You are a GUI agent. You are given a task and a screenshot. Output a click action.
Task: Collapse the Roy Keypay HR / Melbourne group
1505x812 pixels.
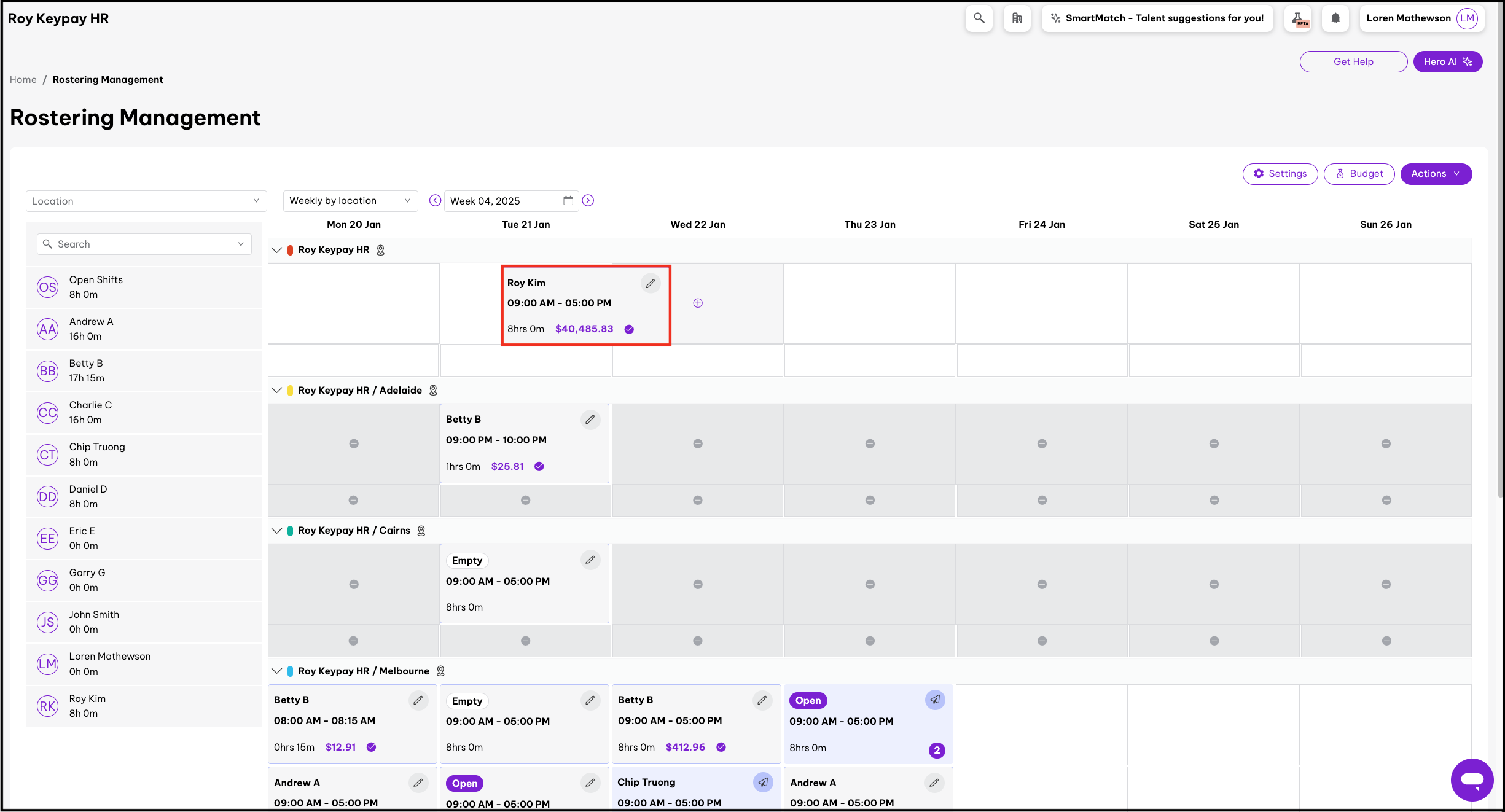pyautogui.click(x=277, y=671)
